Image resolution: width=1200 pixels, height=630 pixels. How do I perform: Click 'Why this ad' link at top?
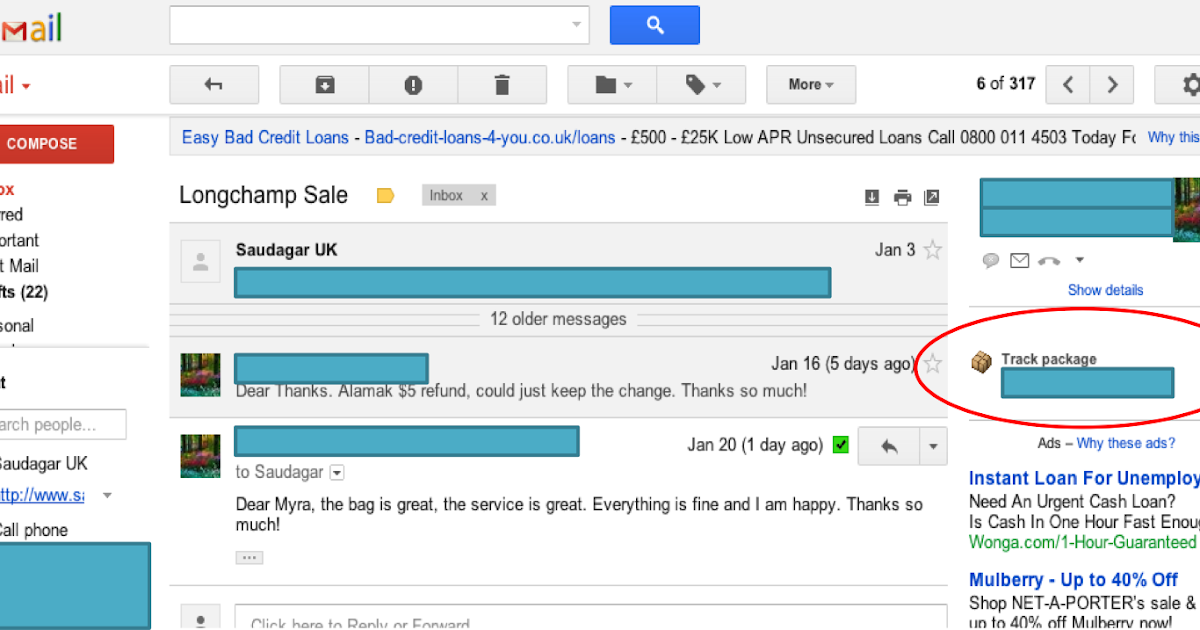(1174, 138)
